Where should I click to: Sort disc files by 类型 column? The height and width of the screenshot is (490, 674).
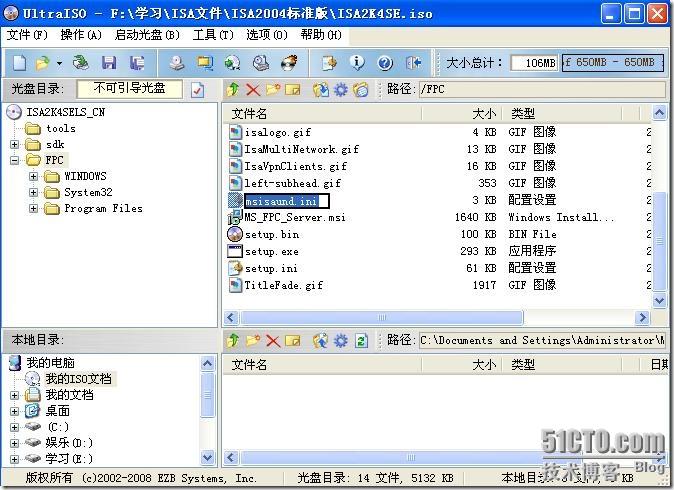click(x=561, y=114)
